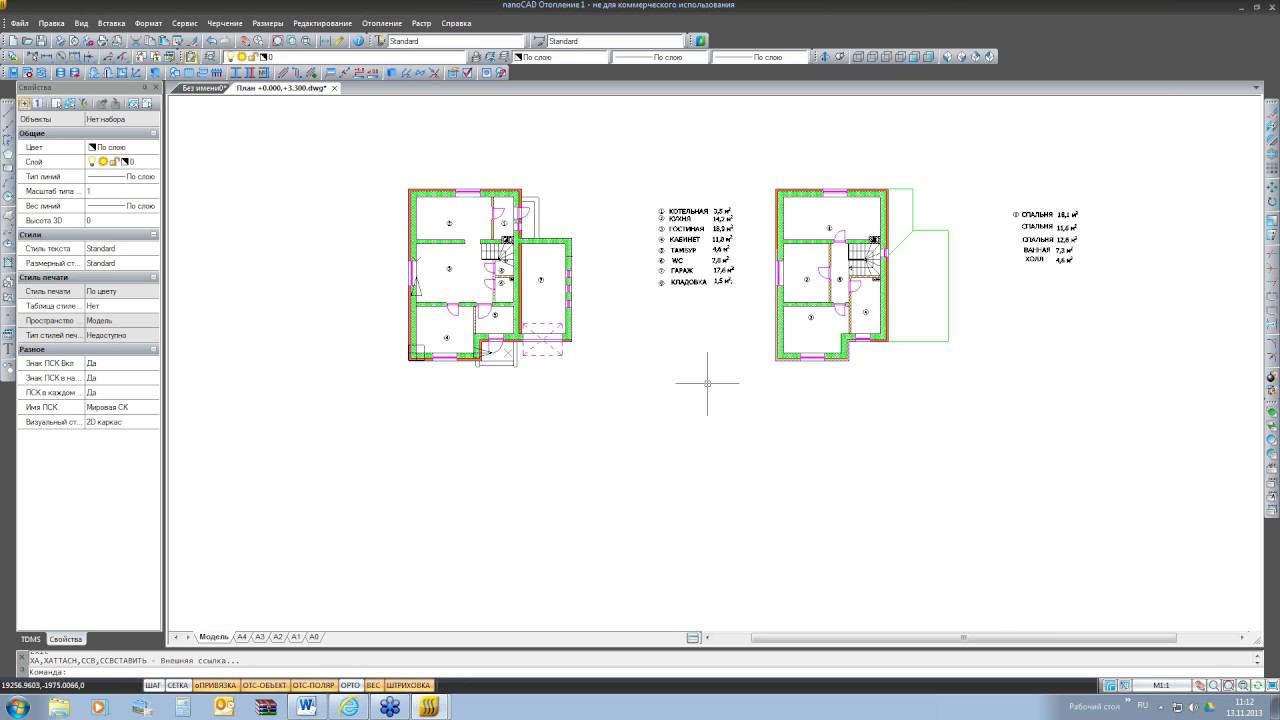Click the Print icon in toolbar
Screen dimensions: 1280x720
[x=60, y=41]
